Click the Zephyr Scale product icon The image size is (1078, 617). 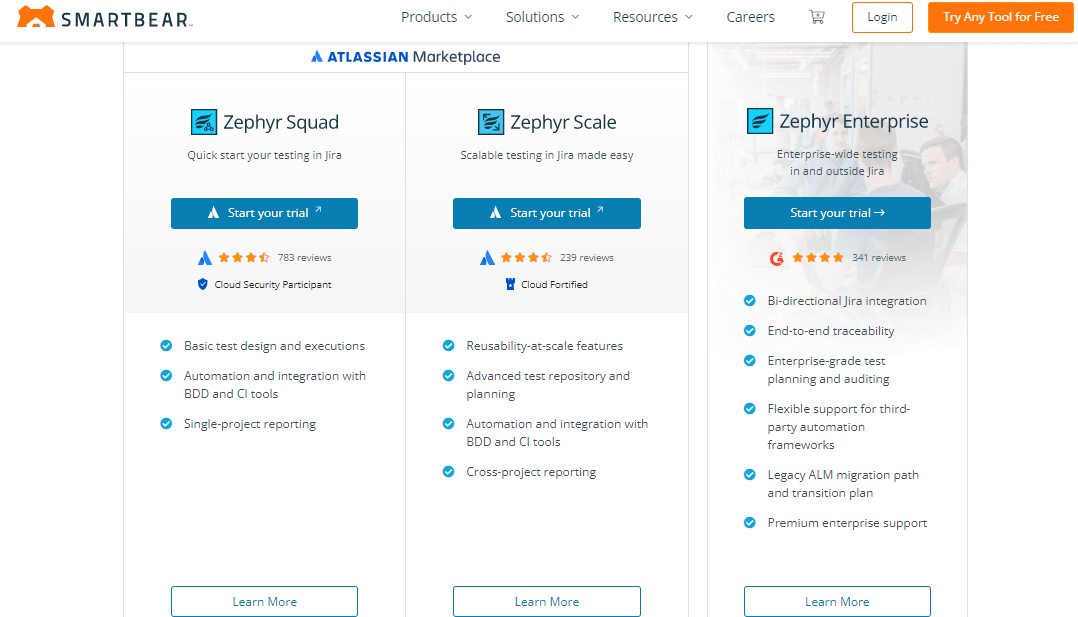click(491, 122)
